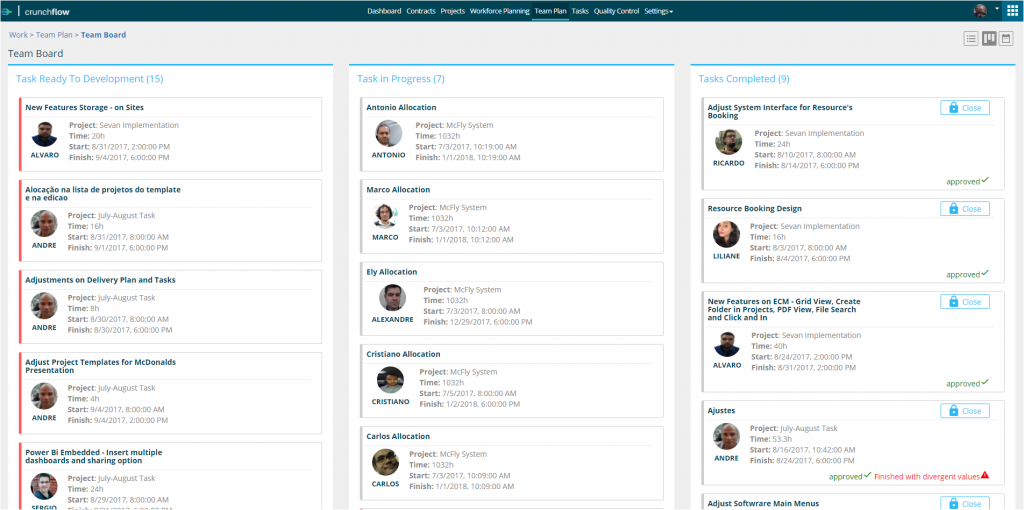Click the 'Adjust Software Main Menus' title
The image size is (1024, 510).
point(763,503)
